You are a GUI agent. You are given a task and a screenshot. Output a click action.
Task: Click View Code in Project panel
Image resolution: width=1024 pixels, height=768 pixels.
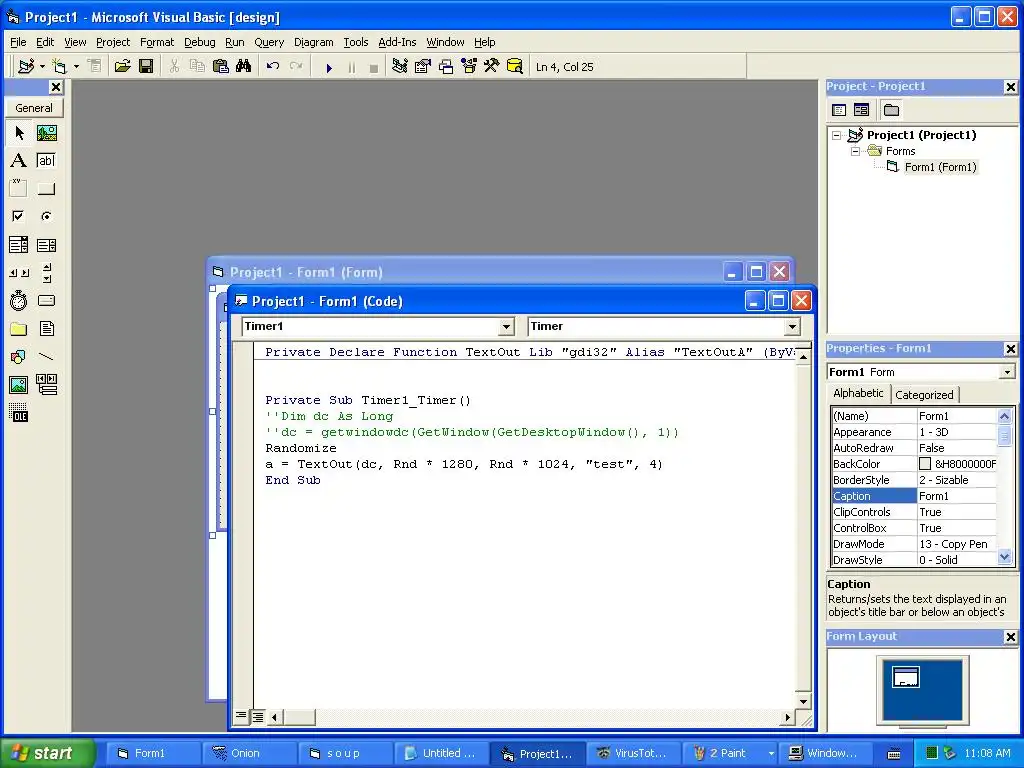tap(839, 110)
